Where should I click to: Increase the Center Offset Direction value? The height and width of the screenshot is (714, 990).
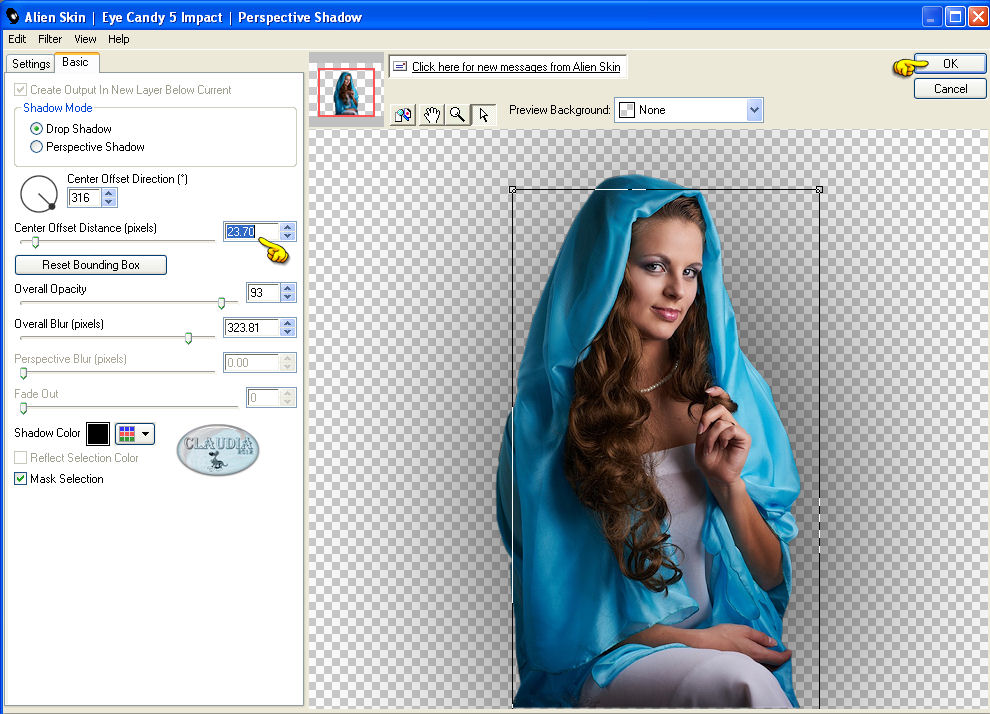tap(109, 193)
